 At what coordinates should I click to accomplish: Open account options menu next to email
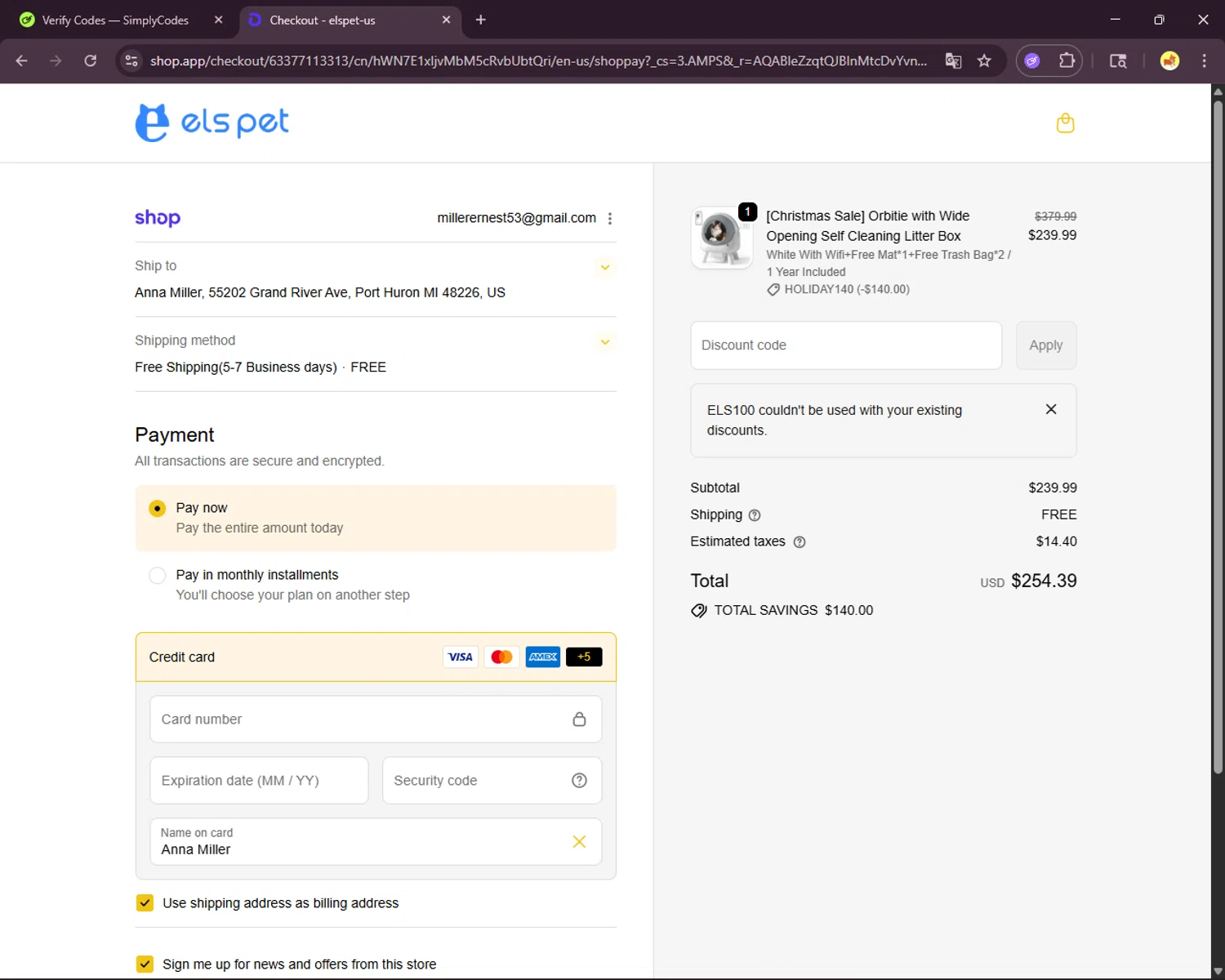[609, 218]
